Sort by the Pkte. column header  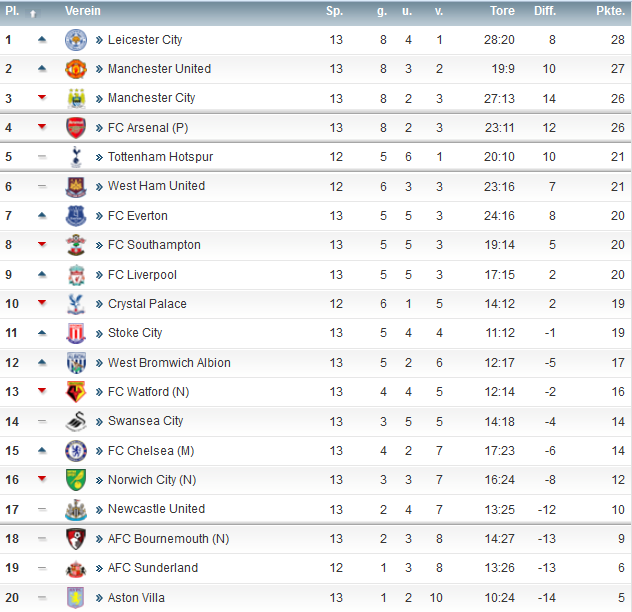610,11
